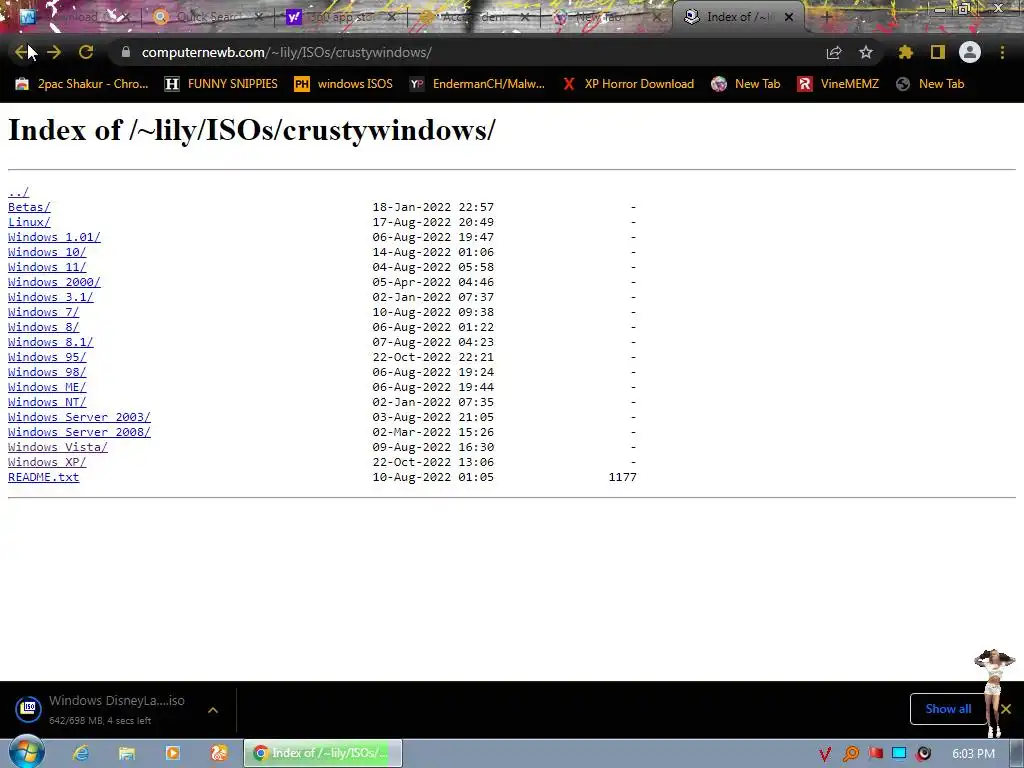Open the EndermanCH/Malw... bookmark
Image resolution: width=1024 pixels, height=768 pixels.
click(x=477, y=84)
